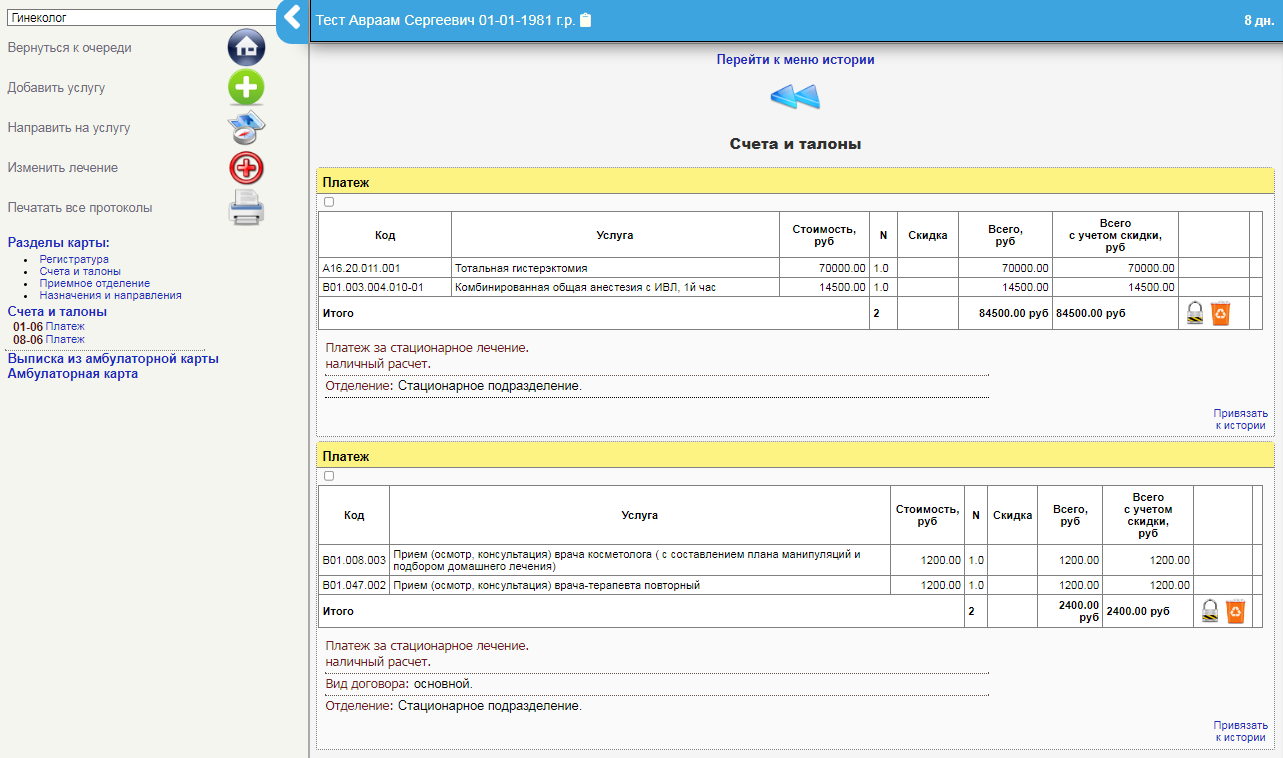Open Выписка из амбулаторной карты
The width and height of the screenshot is (1283, 758).
(x=113, y=358)
